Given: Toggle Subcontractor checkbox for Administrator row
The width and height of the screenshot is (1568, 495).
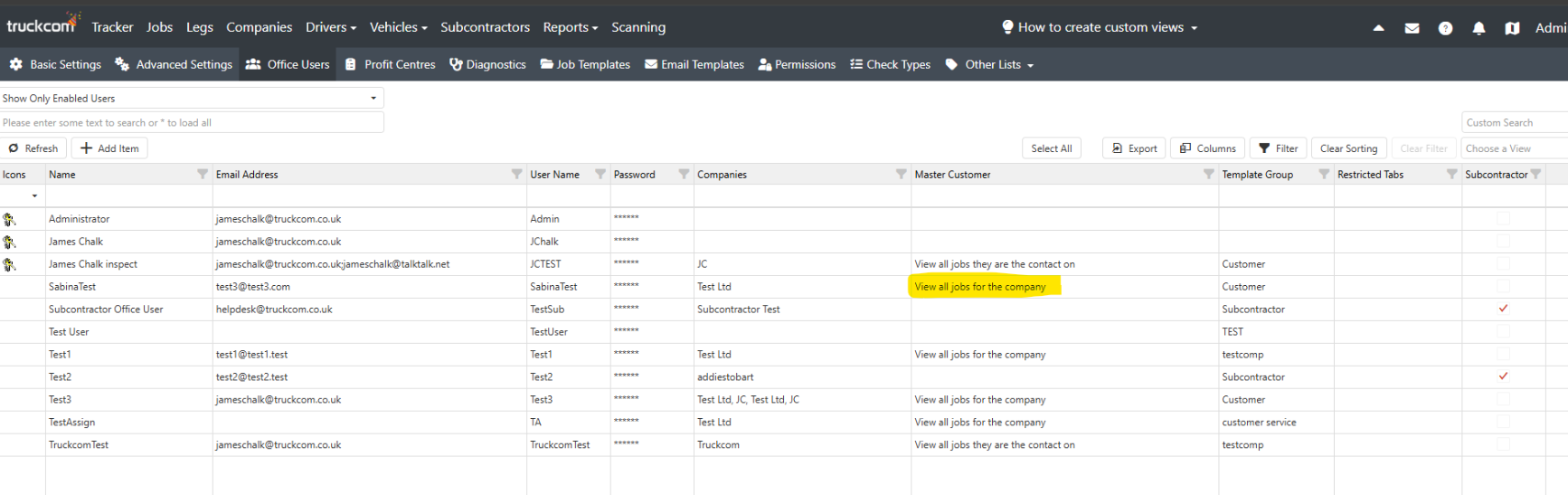Looking at the screenshot, I should (1503, 219).
